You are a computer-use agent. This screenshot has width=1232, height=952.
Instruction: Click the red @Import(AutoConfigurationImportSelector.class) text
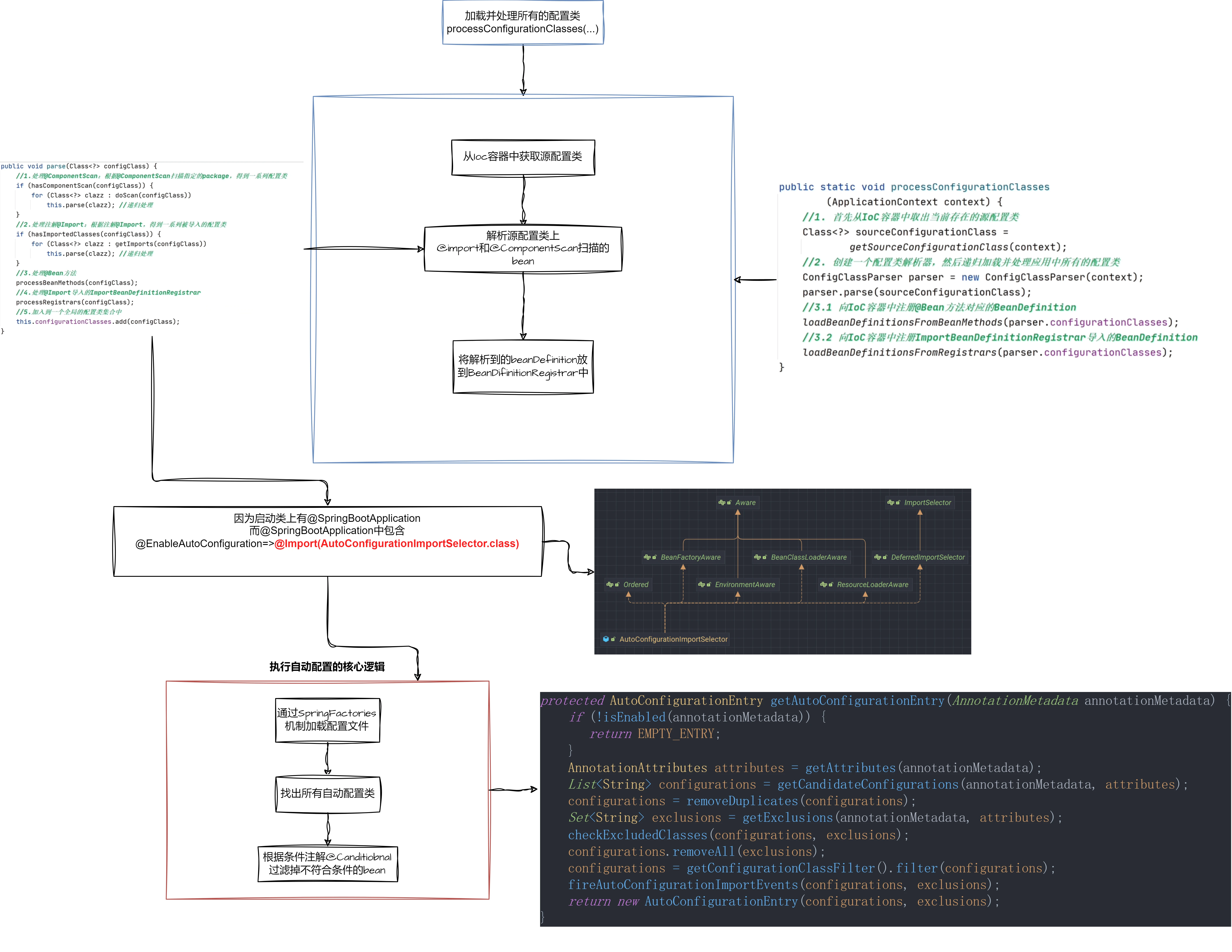397,543
